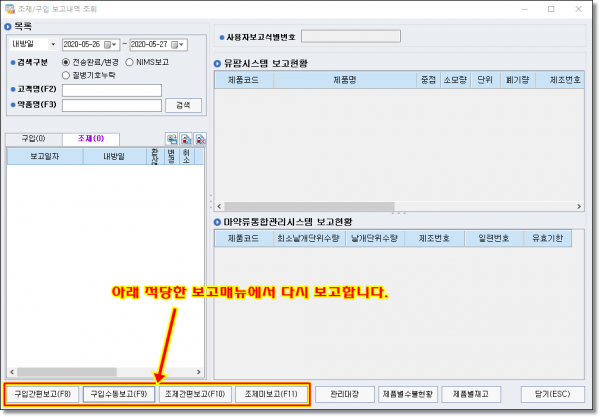600x417 pixels.
Task: Click the app icon in the title bar
Action: click(x=9, y=7)
